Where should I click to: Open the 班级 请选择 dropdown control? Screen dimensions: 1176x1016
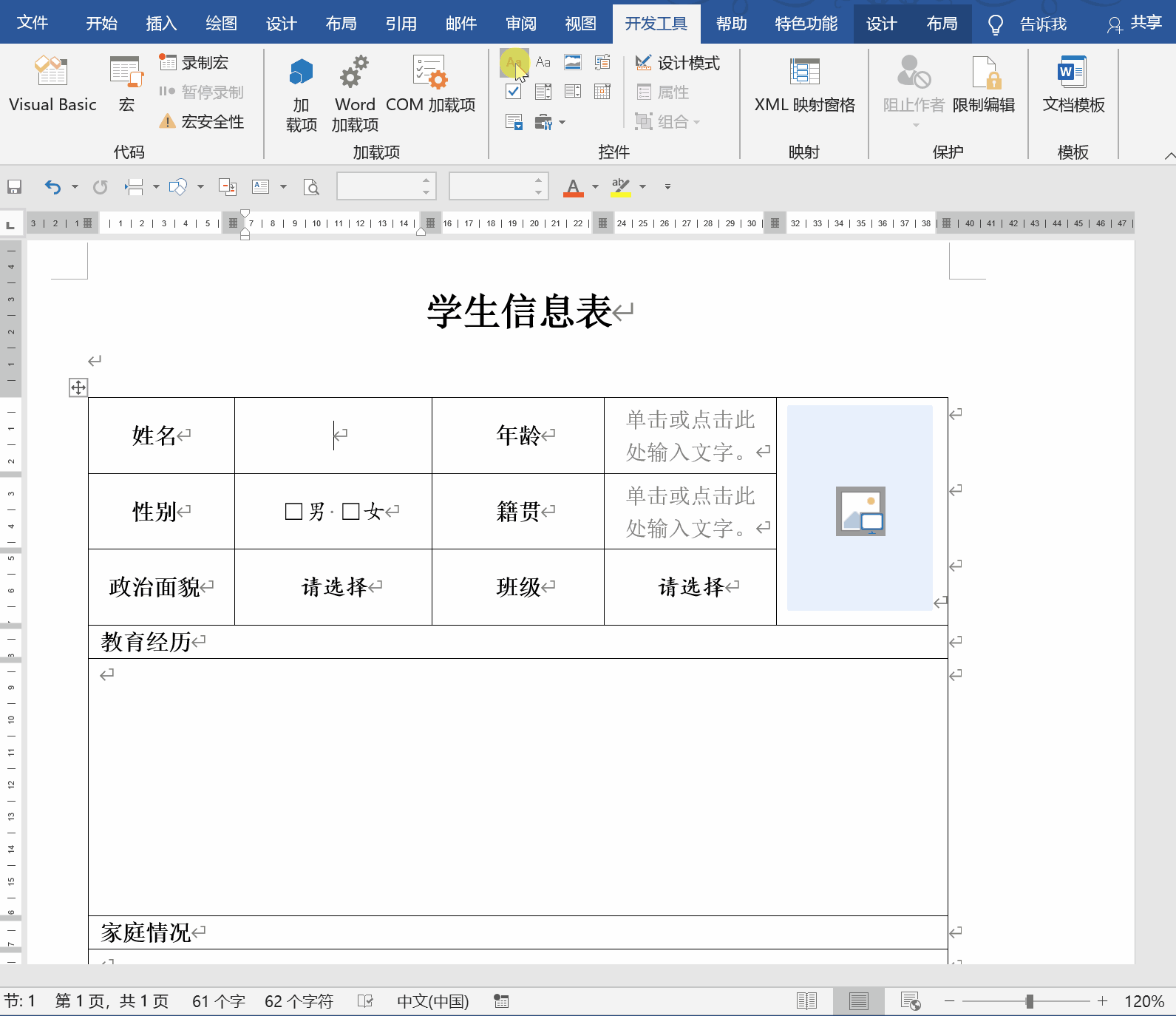point(691,587)
